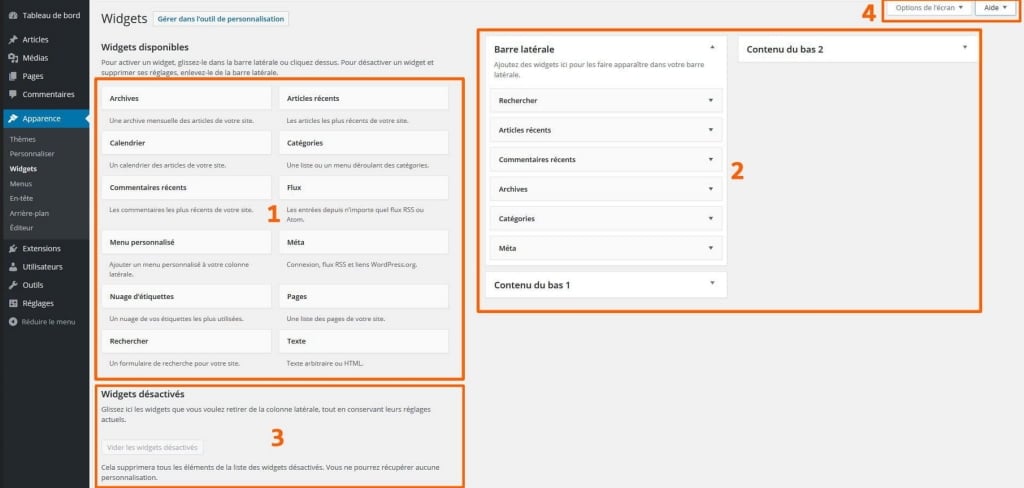Select the Menus submenu link
1024x488 pixels.
click(21, 184)
